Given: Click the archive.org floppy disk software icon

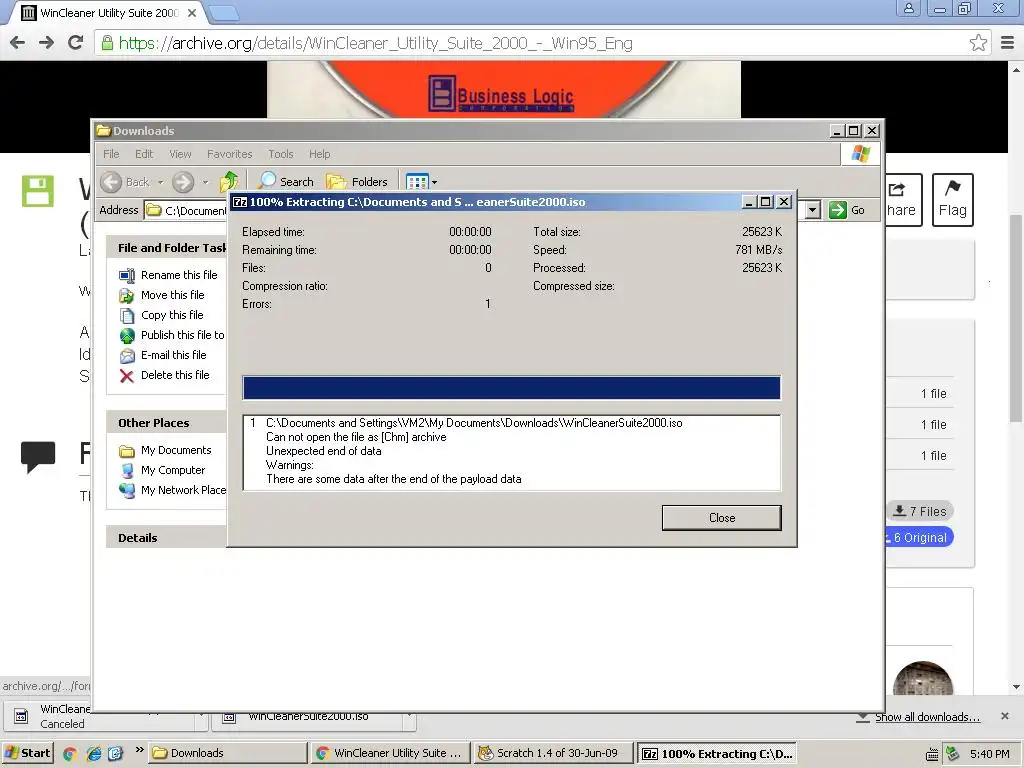Looking at the screenshot, I should [x=37, y=191].
